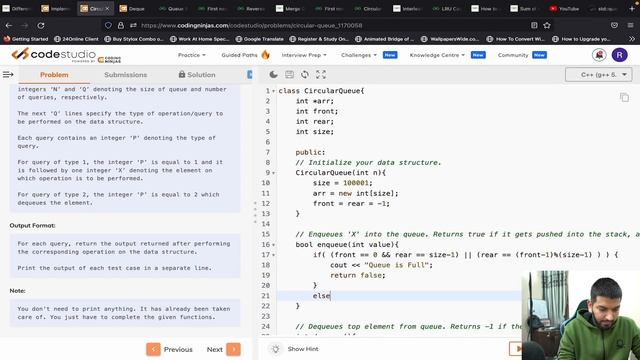The height and width of the screenshot is (360, 640).
Task: Open Getting Started bookmark
Action: click(x=26, y=39)
